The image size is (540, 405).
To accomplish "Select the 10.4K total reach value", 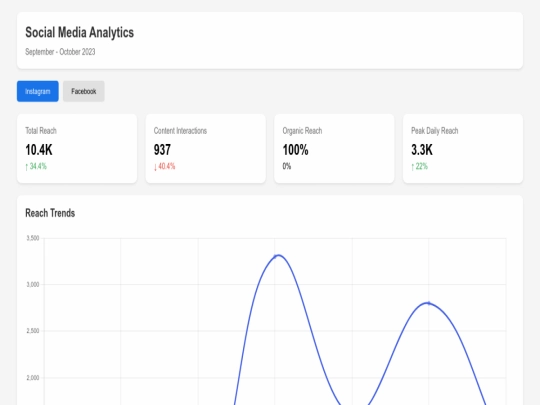I will (x=39, y=150).
